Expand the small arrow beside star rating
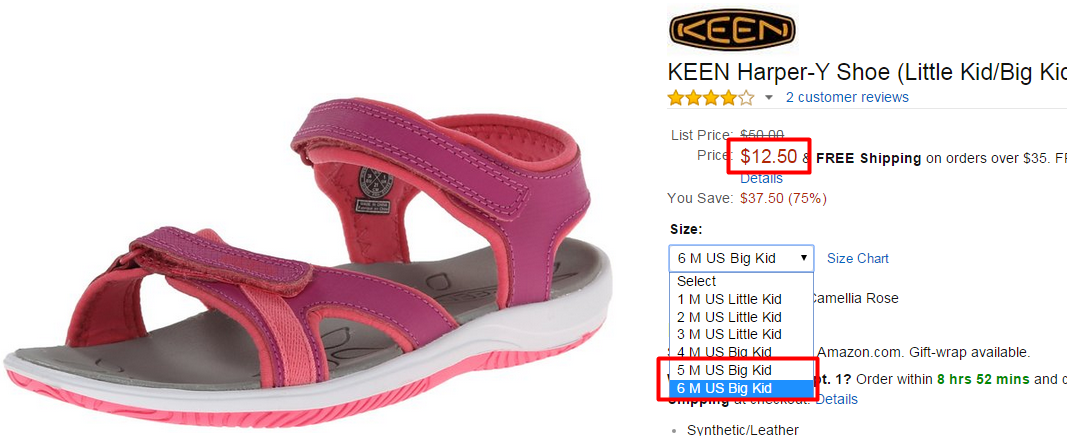Image resolution: width=1067 pixels, height=436 pixels. tap(769, 98)
